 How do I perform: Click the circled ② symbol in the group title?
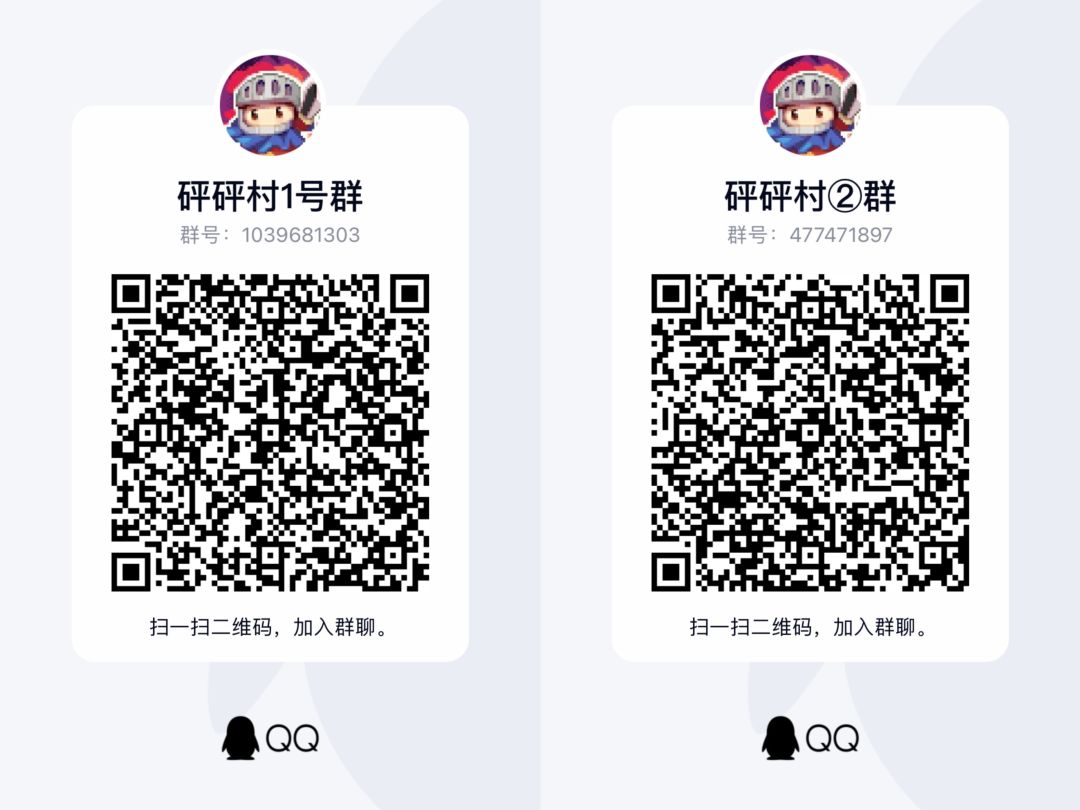[844, 197]
